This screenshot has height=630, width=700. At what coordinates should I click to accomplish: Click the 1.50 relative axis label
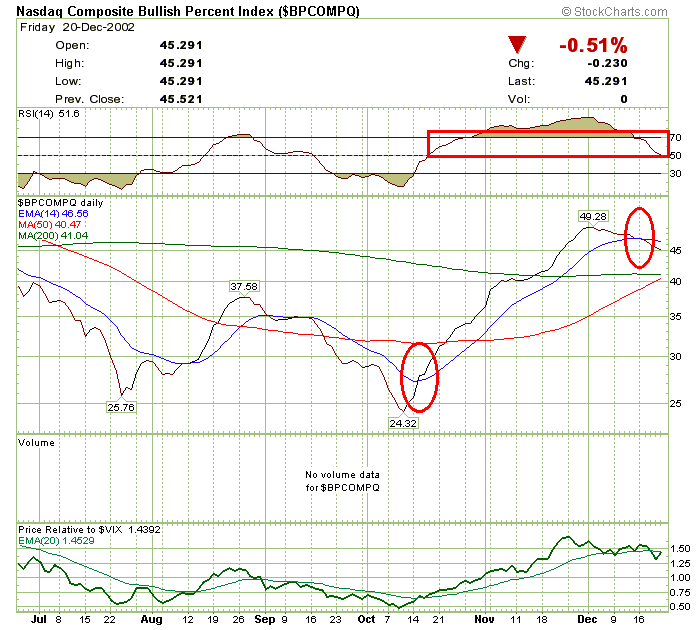click(680, 548)
